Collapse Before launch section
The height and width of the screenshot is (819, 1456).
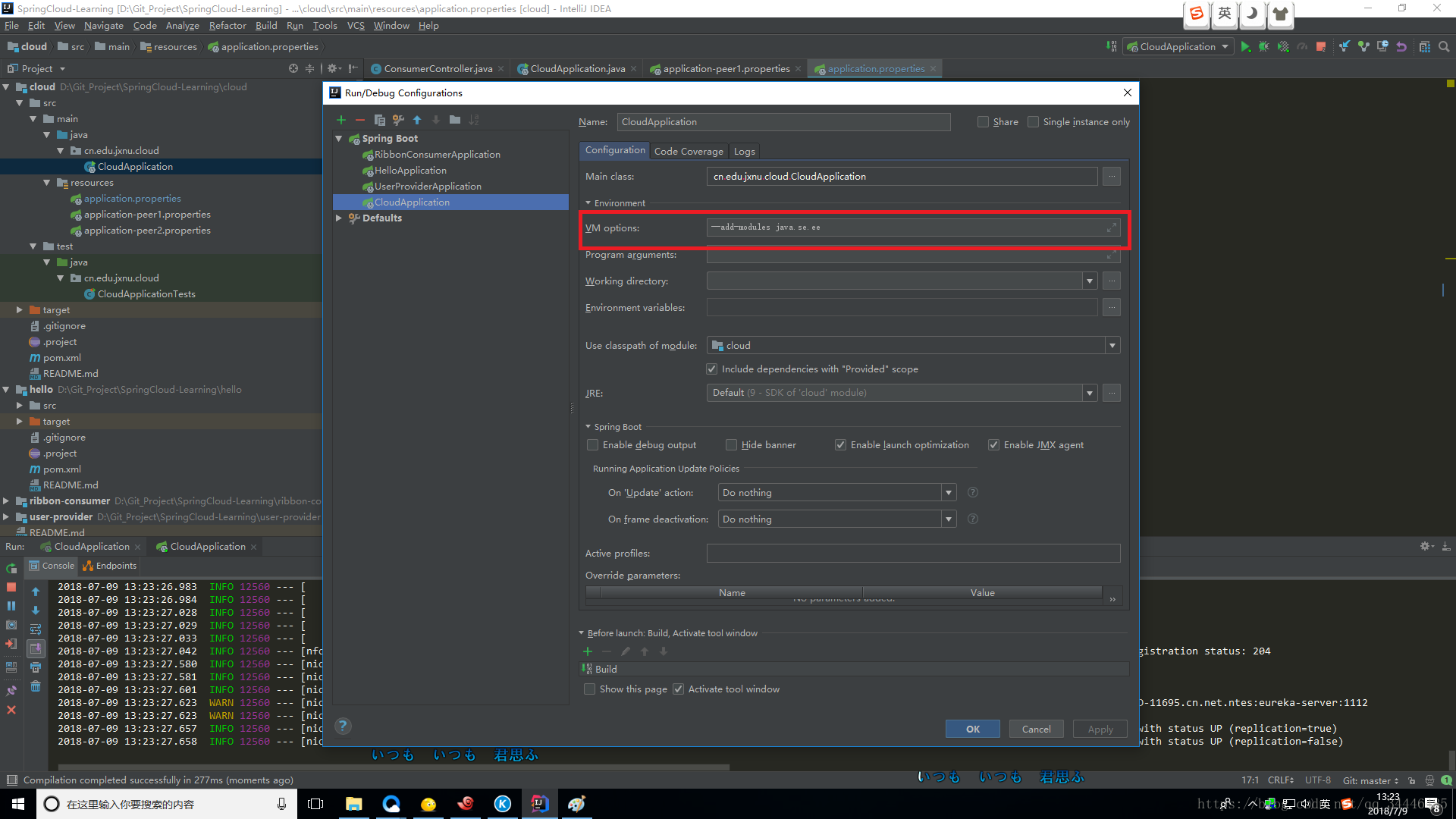(582, 633)
